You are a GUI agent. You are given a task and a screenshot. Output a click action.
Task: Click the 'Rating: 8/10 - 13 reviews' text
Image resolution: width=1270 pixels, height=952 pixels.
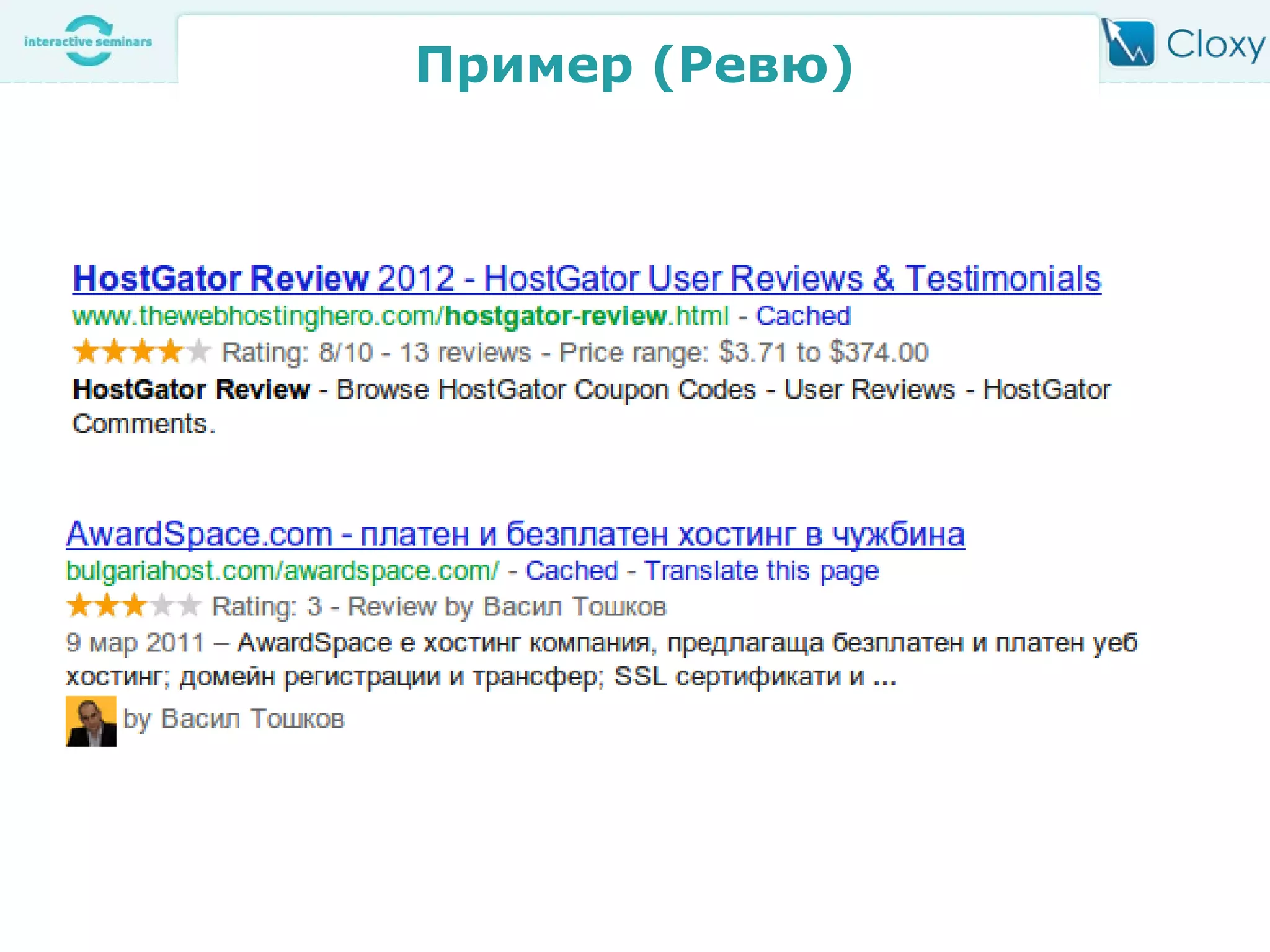[376, 353]
